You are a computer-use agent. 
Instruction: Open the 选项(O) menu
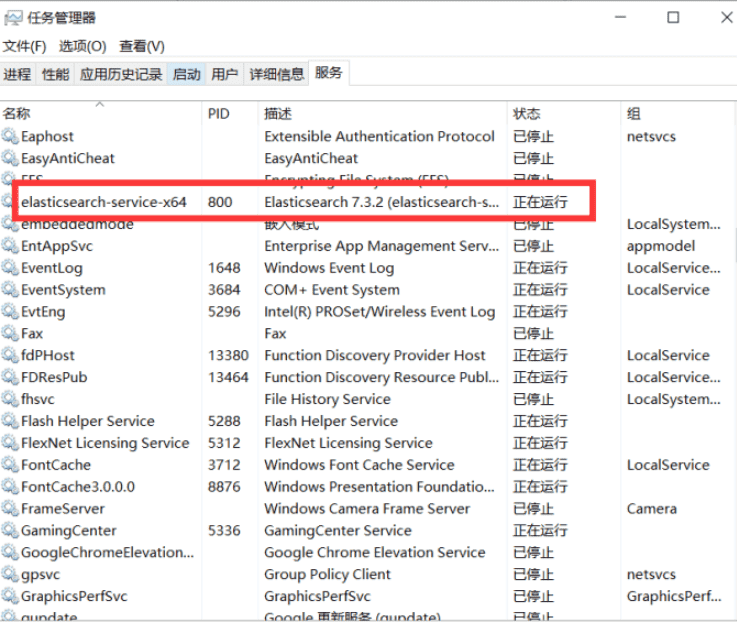[83, 47]
